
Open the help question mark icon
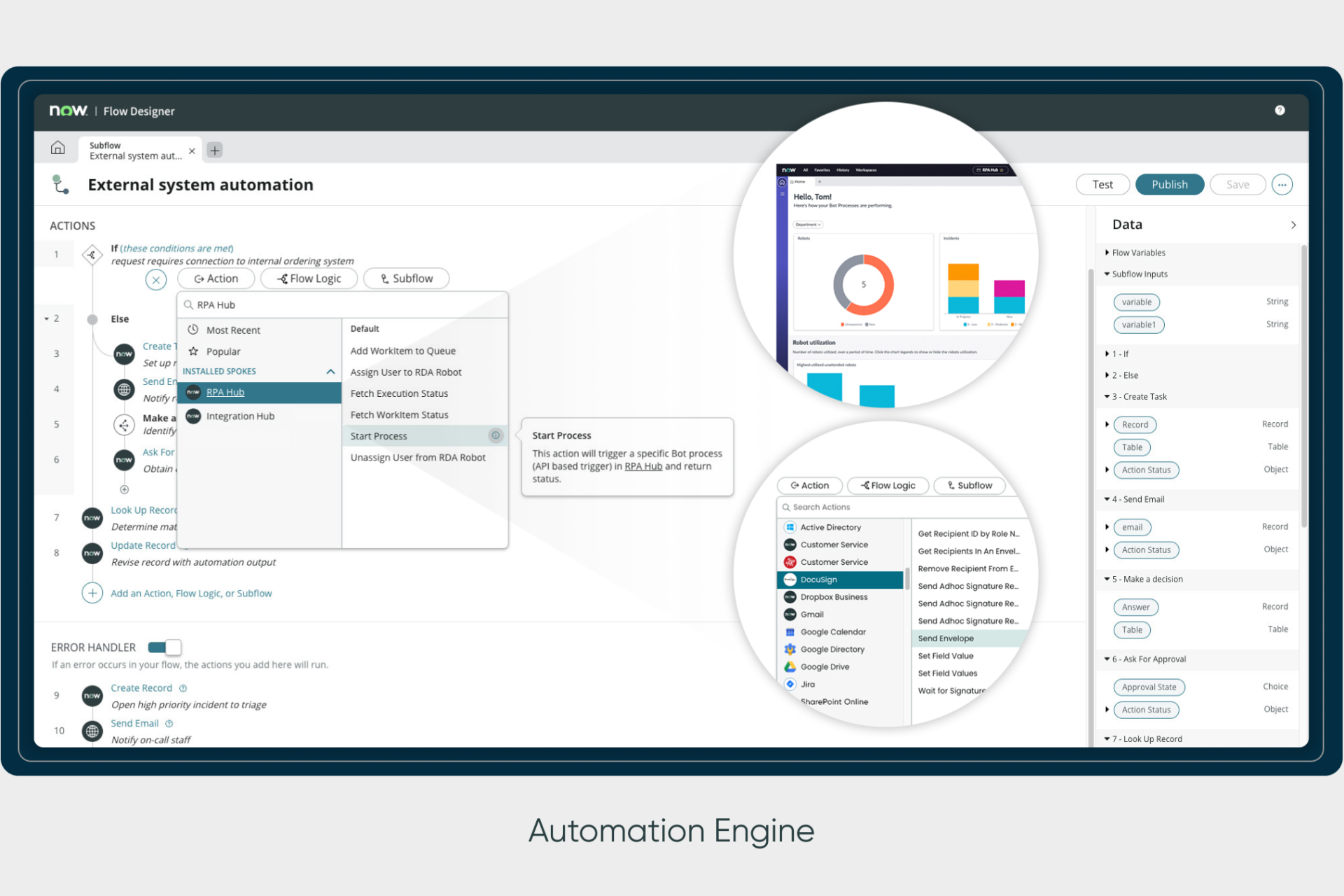point(1280,110)
